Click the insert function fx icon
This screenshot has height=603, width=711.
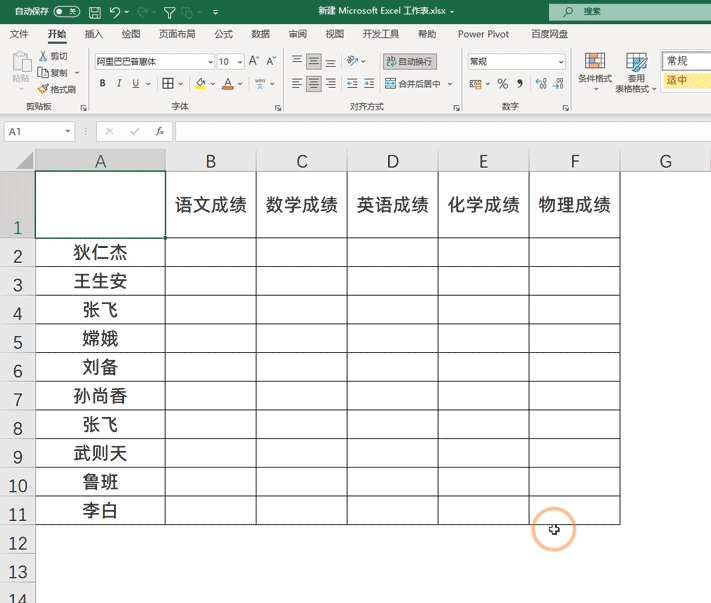click(160, 131)
